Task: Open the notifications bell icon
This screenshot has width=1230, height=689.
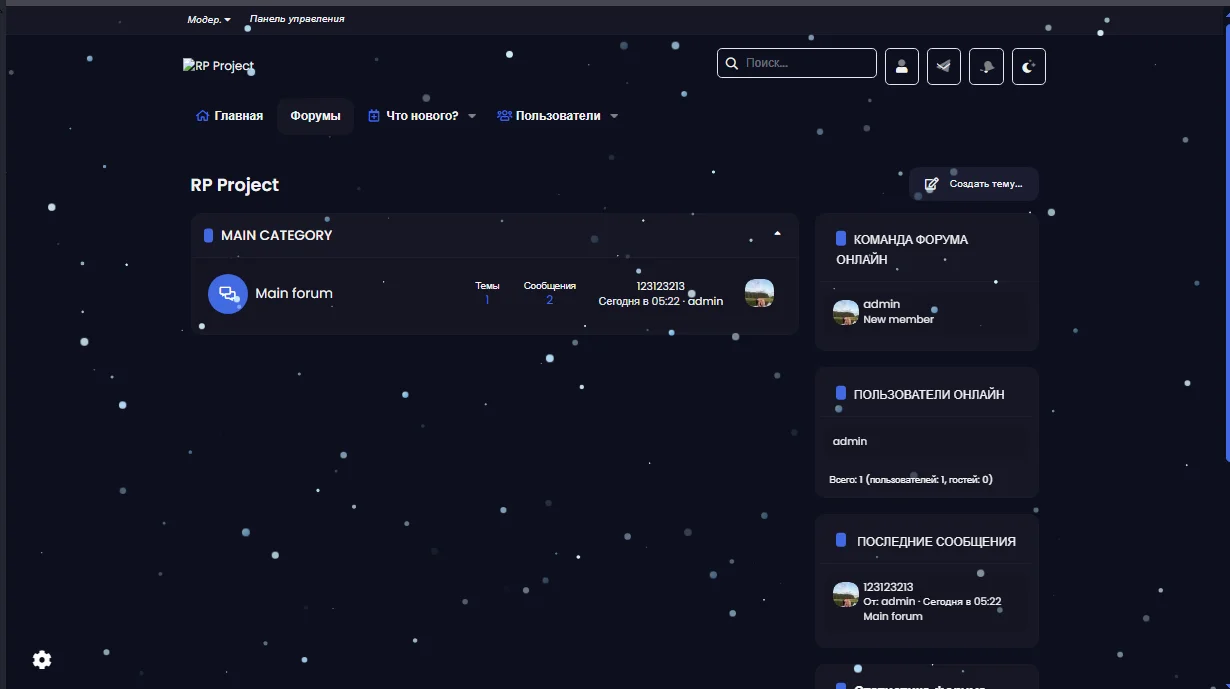Action: 986,67
